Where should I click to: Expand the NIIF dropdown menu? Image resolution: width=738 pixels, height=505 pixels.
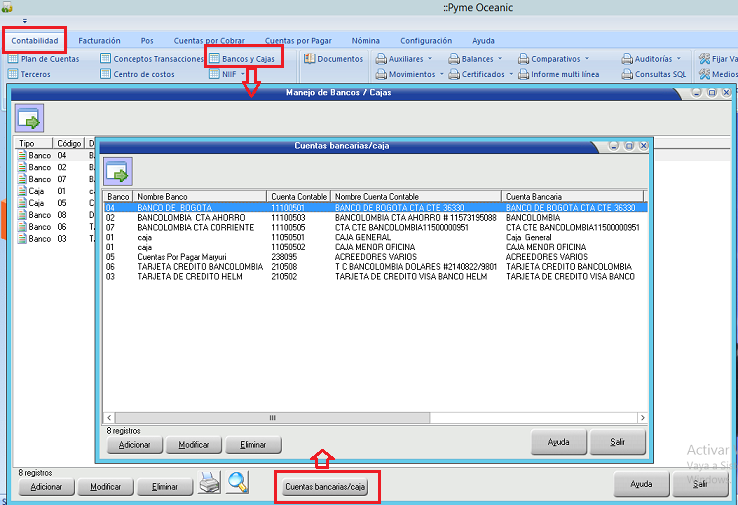point(228,74)
